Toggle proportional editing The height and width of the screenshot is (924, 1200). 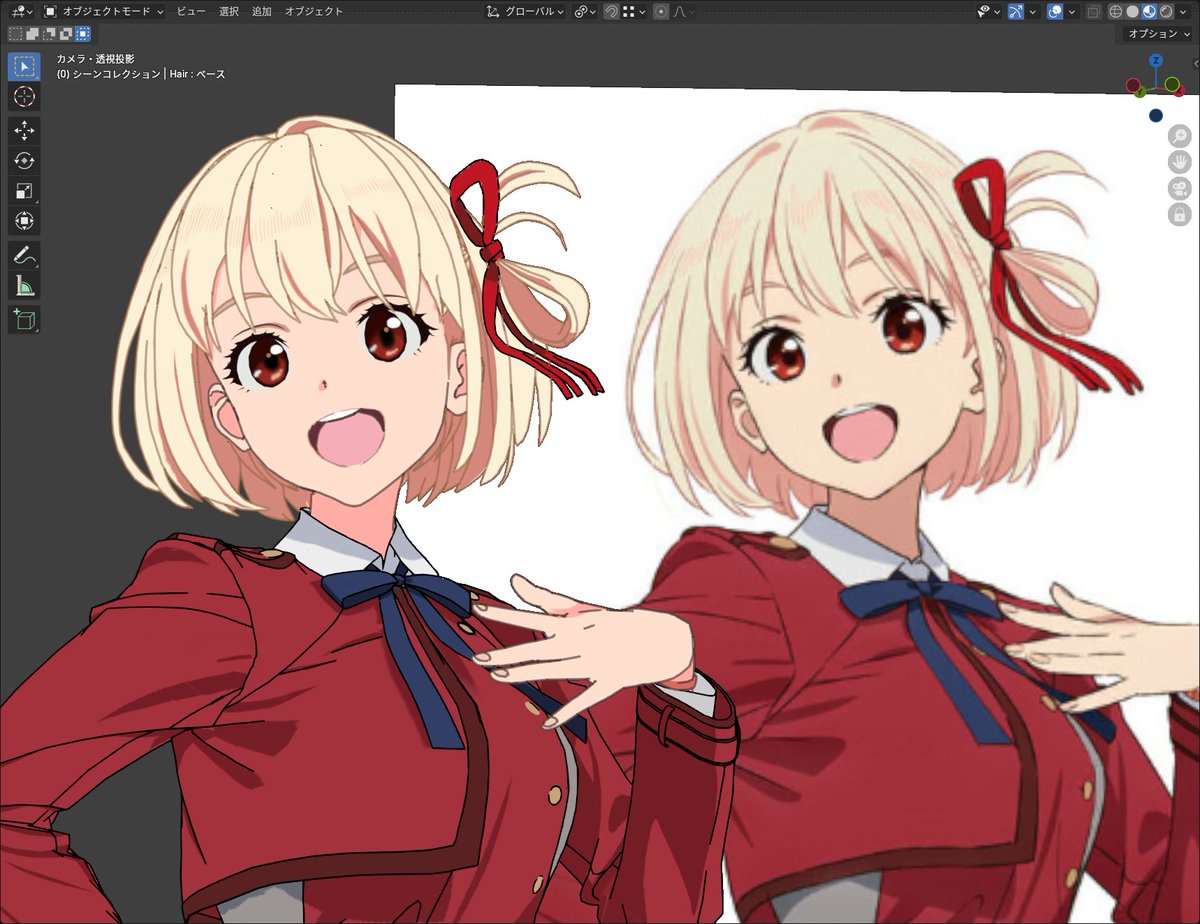click(x=661, y=11)
